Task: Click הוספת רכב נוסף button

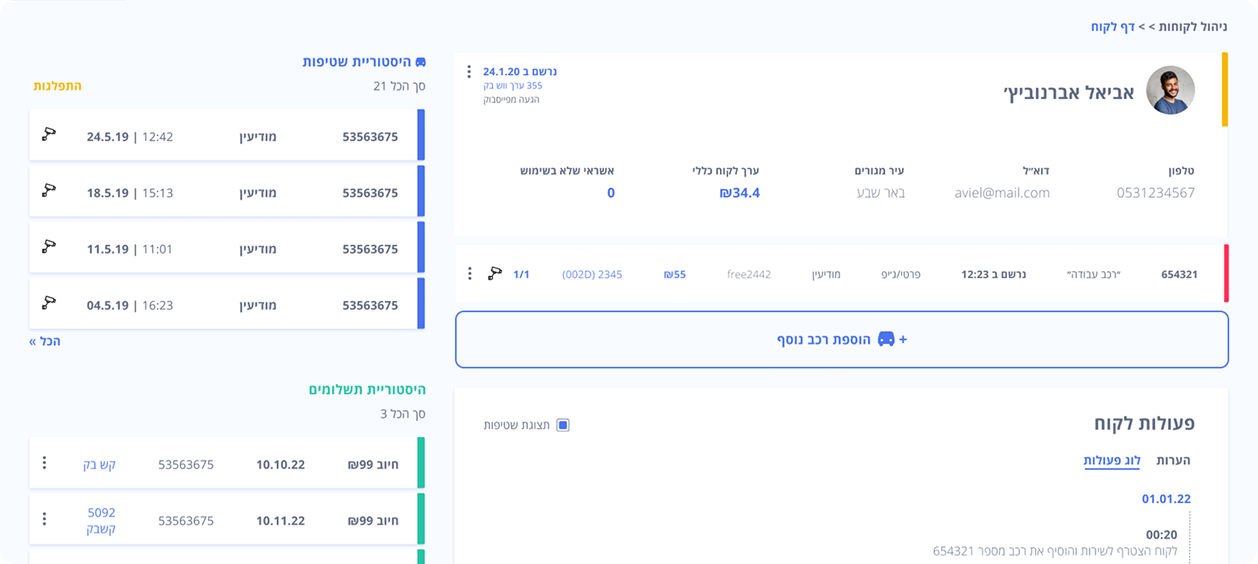Action: pos(842,340)
